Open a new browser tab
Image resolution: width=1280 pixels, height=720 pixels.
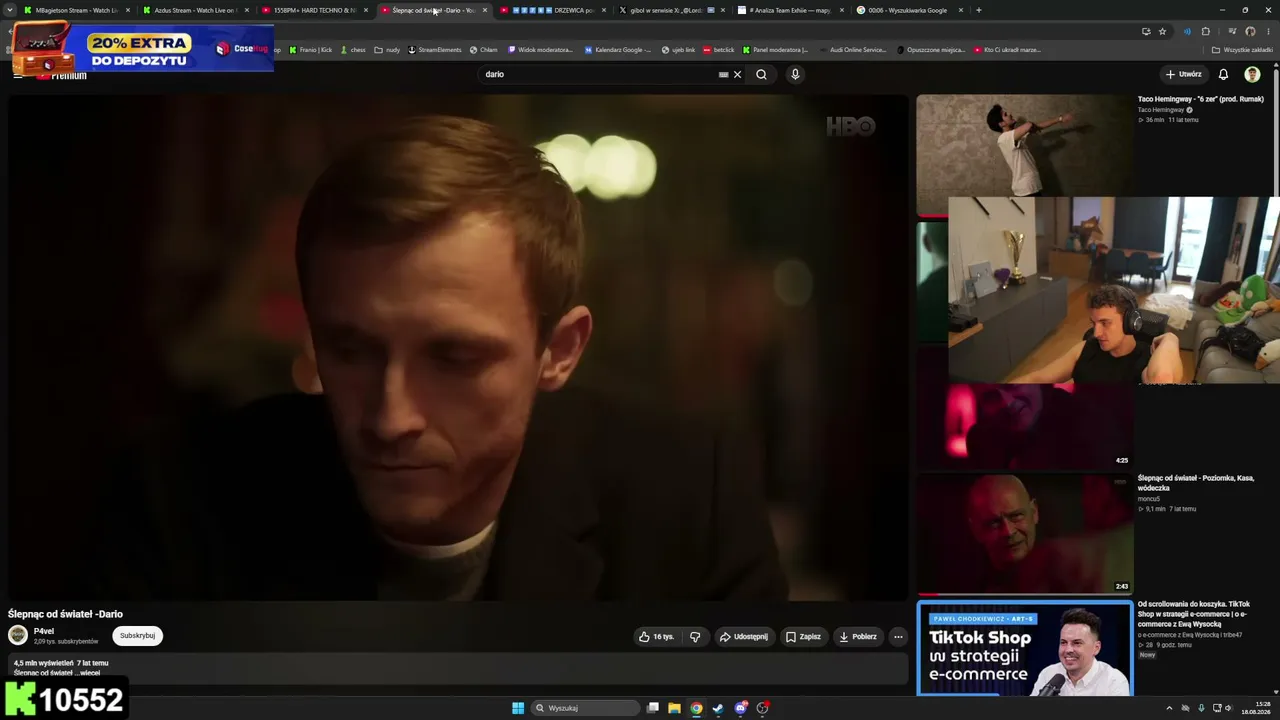pos(978,10)
